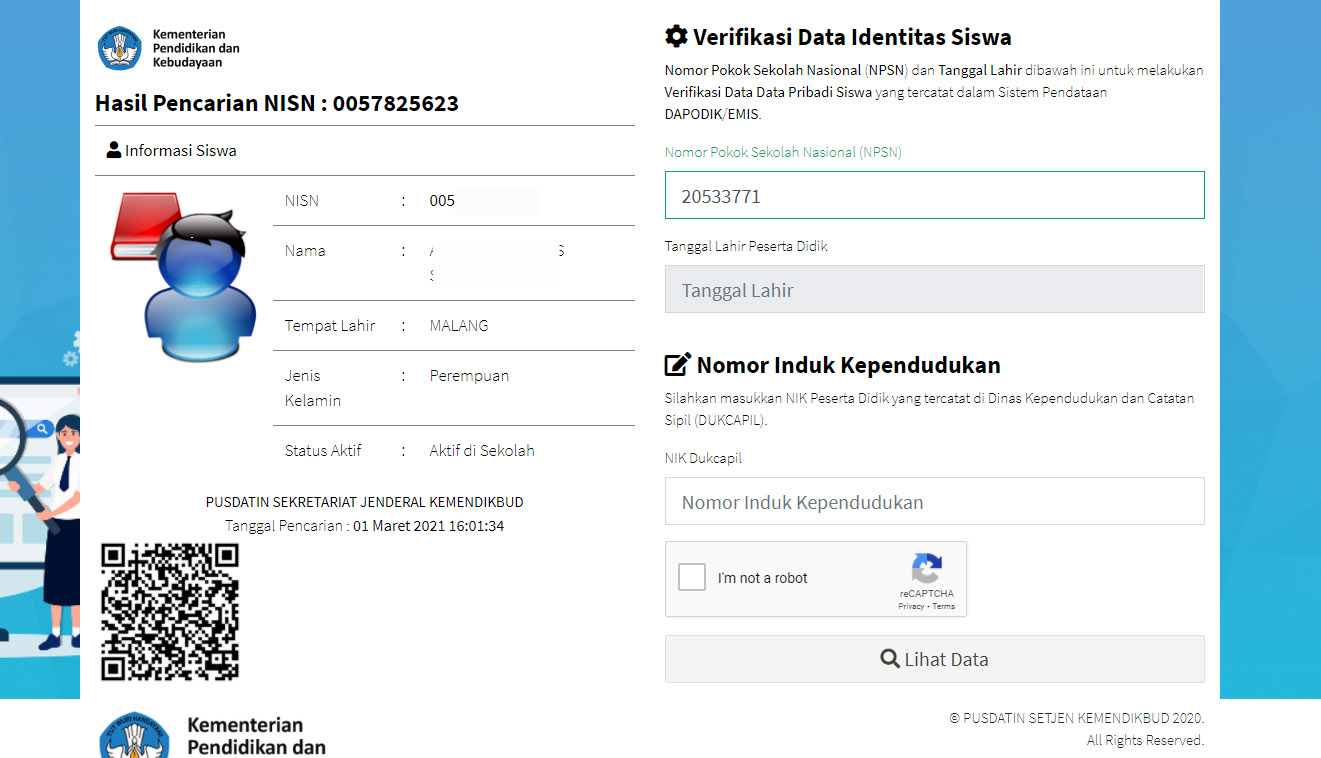This screenshot has width=1321, height=758.
Task: Open the reCAPTCHA Privacy link
Action: tap(910, 607)
